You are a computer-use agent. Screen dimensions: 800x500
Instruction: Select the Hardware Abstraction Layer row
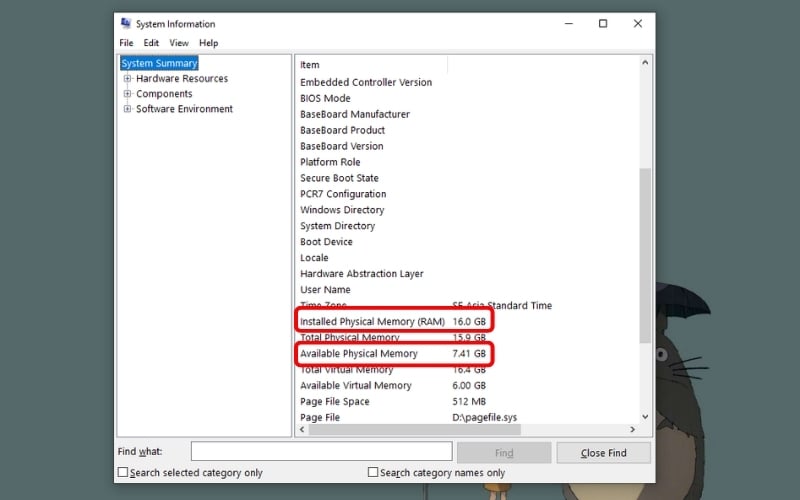(x=467, y=273)
